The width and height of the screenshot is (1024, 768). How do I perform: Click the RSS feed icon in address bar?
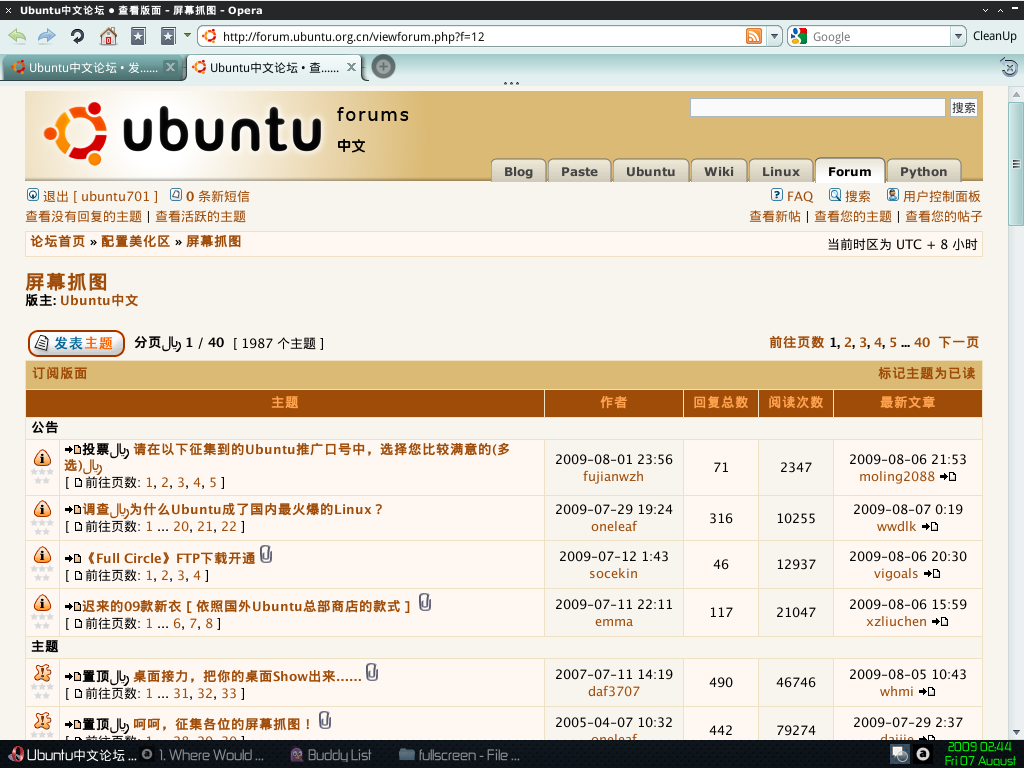pyautogui.click(x=754, y=37)
